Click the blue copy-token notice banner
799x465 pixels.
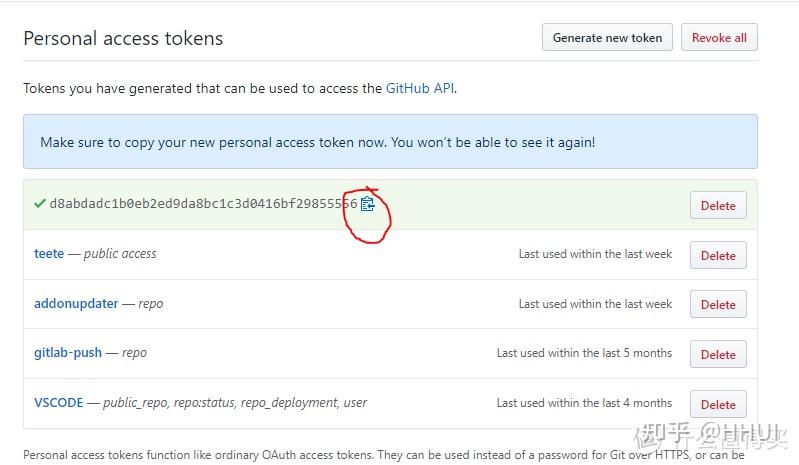coord(390,142)
